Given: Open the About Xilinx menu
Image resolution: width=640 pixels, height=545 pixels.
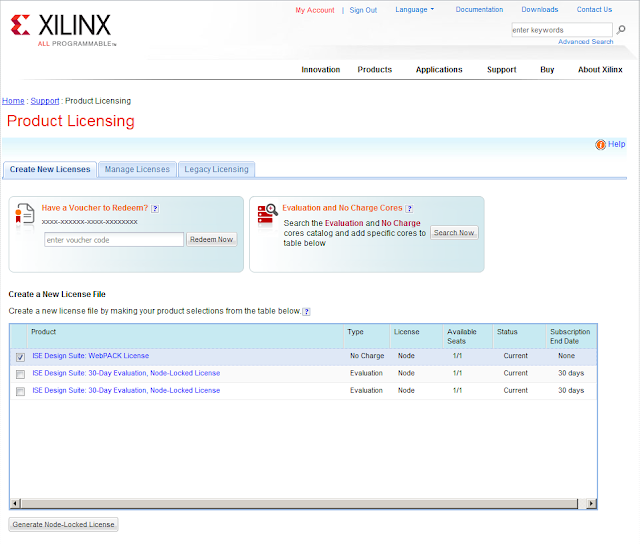Looking at the screenshot, I should click(x=600, y=70).
